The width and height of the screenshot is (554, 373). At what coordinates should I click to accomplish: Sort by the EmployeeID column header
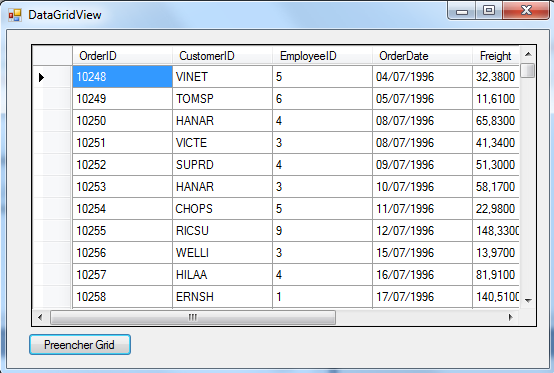pyautogui.click(x=322, y=56)
